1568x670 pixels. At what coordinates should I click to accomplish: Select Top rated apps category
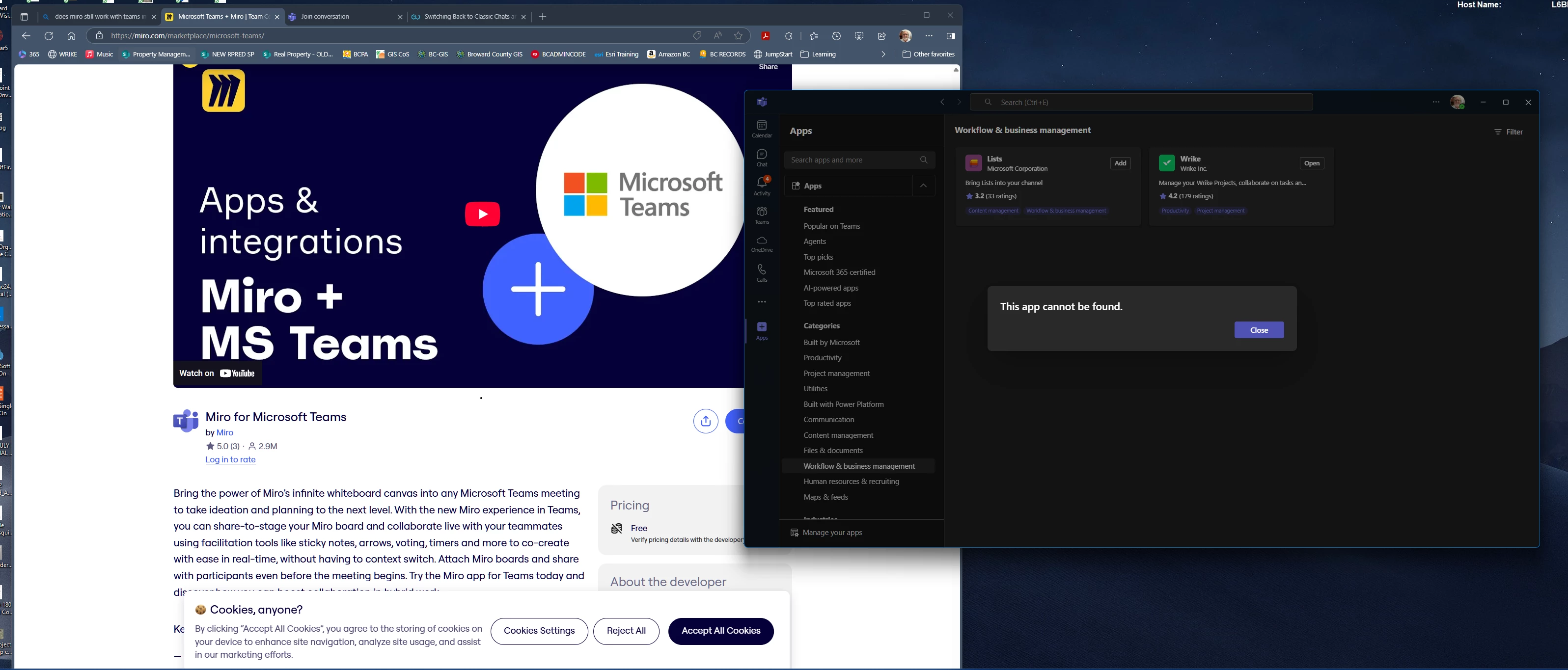click(826, 304)
